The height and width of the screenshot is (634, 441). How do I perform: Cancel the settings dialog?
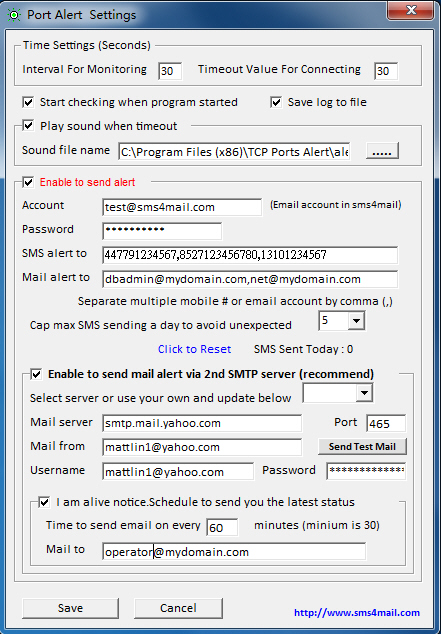tap(178, 608)
